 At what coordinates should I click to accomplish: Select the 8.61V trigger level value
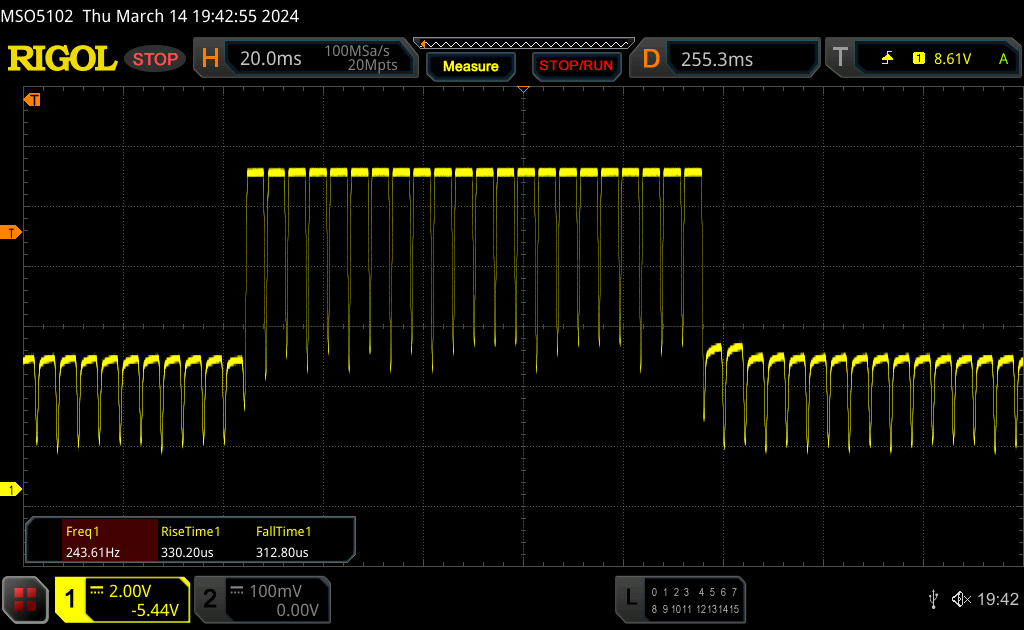tap(952, 59)
